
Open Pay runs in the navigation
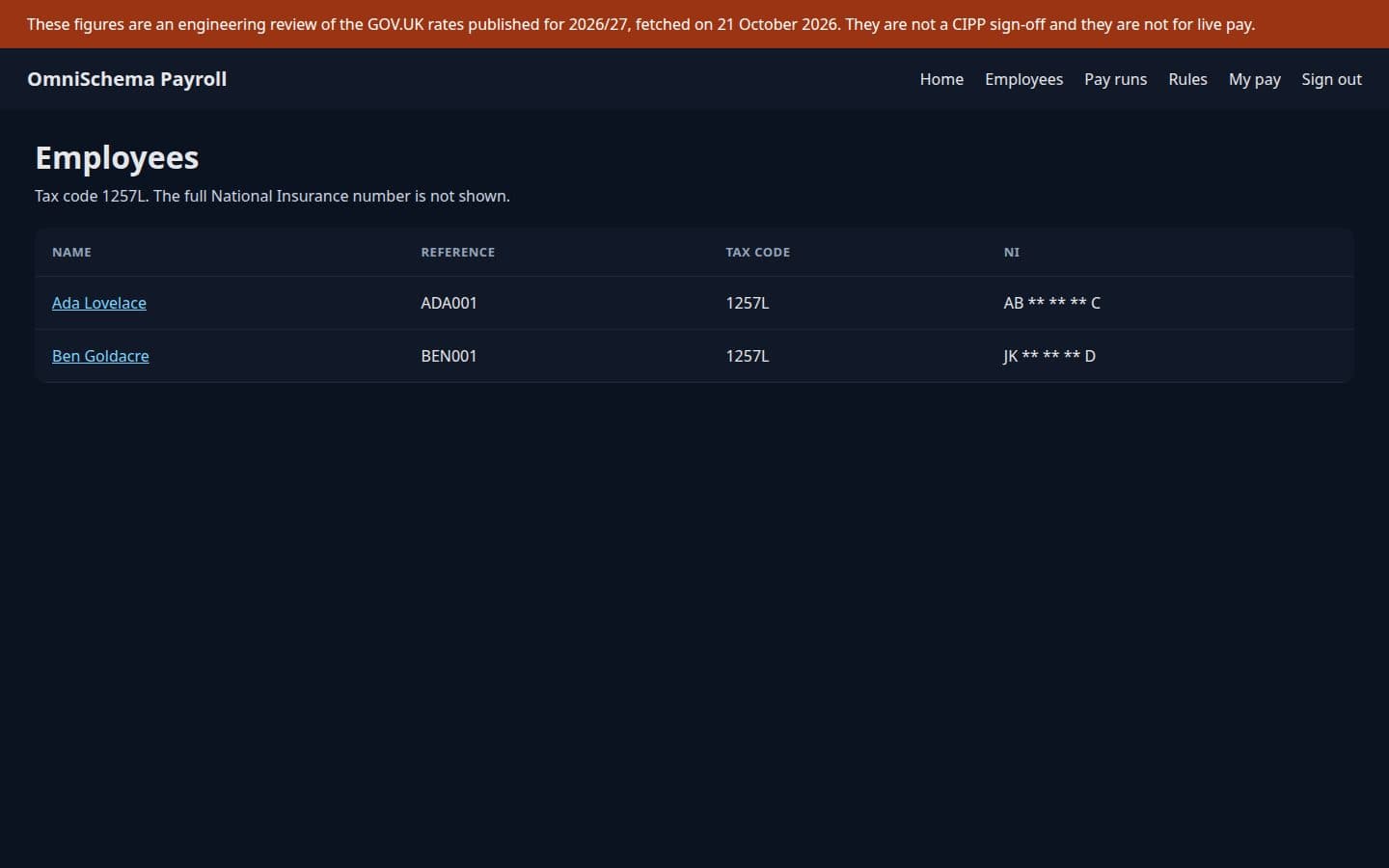[x=1115, y=79]
